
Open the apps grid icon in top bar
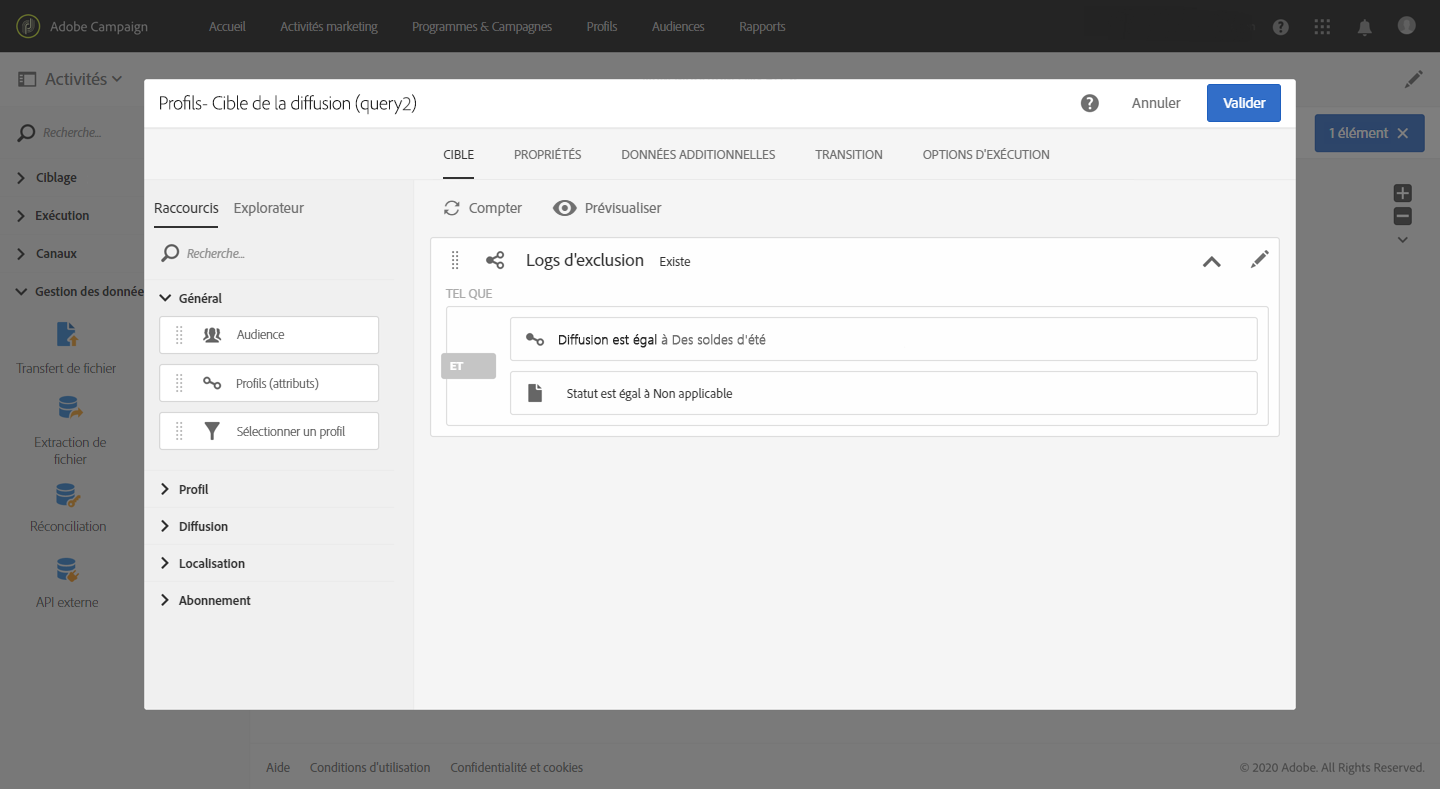click(x=1322, y=27)
